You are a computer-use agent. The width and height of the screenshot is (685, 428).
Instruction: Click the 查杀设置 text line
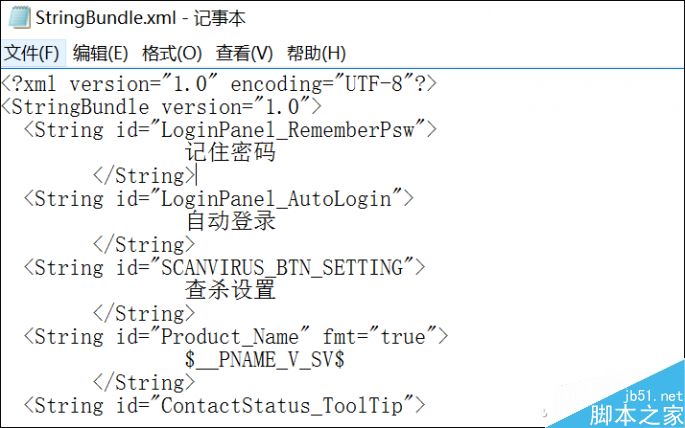point(231,290)
